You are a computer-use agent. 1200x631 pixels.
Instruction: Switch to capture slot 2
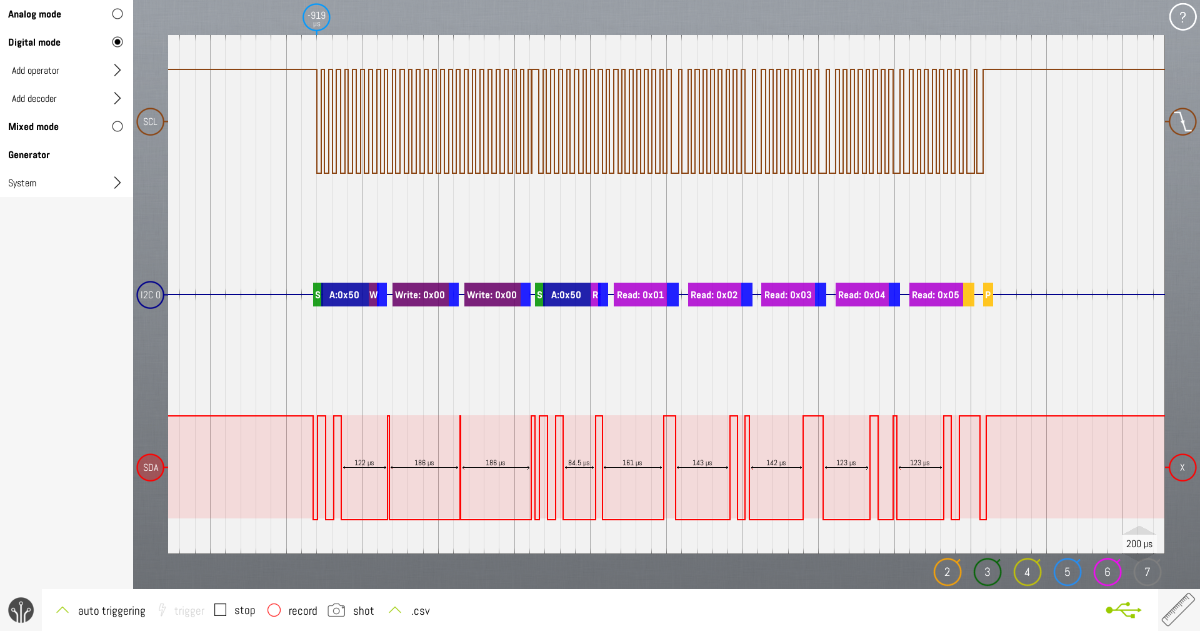pyautogui.click(x=947, y=571)
